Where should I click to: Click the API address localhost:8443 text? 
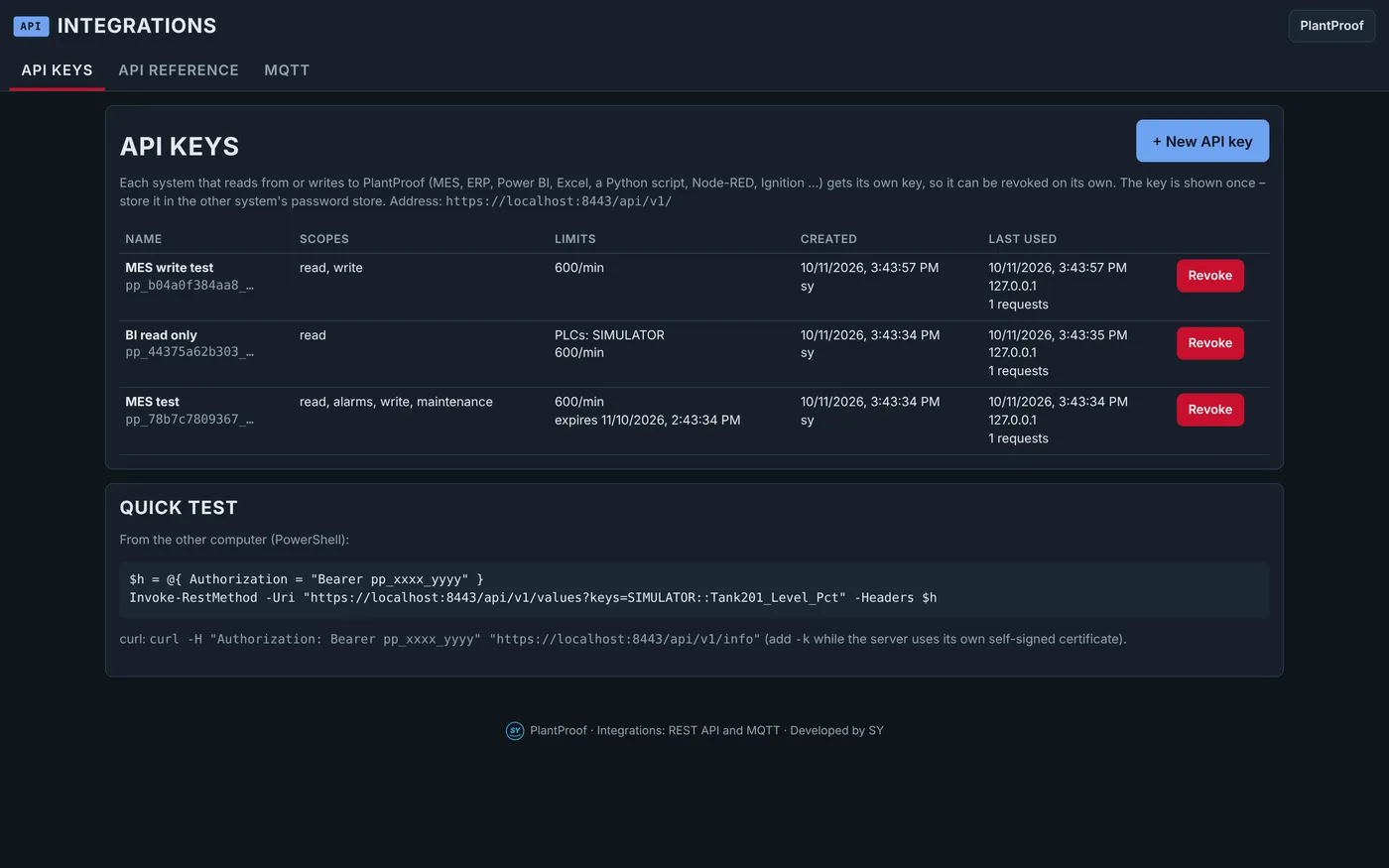[559, 201]
